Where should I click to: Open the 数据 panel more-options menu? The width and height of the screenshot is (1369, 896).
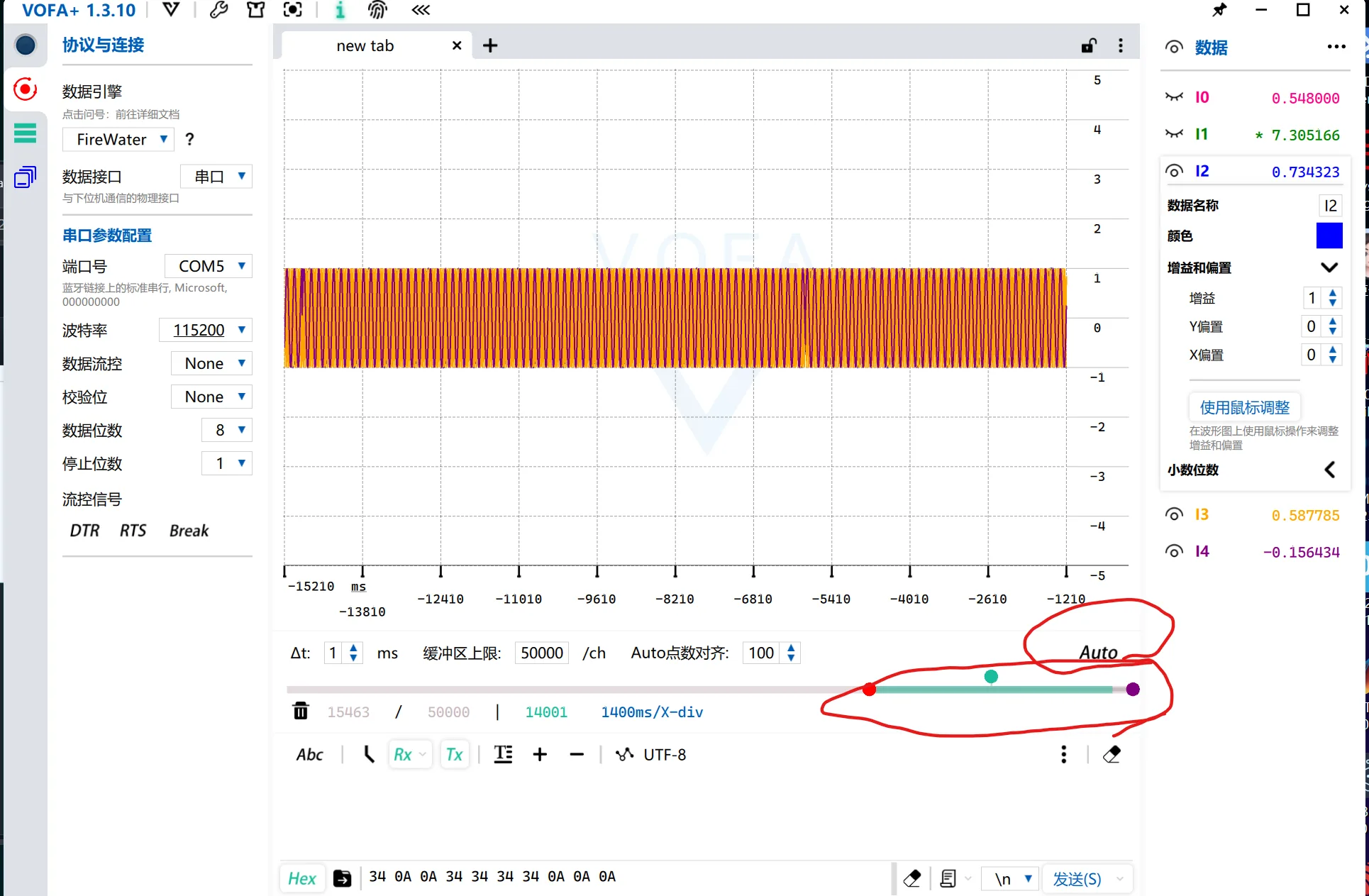pos(1336,47)
